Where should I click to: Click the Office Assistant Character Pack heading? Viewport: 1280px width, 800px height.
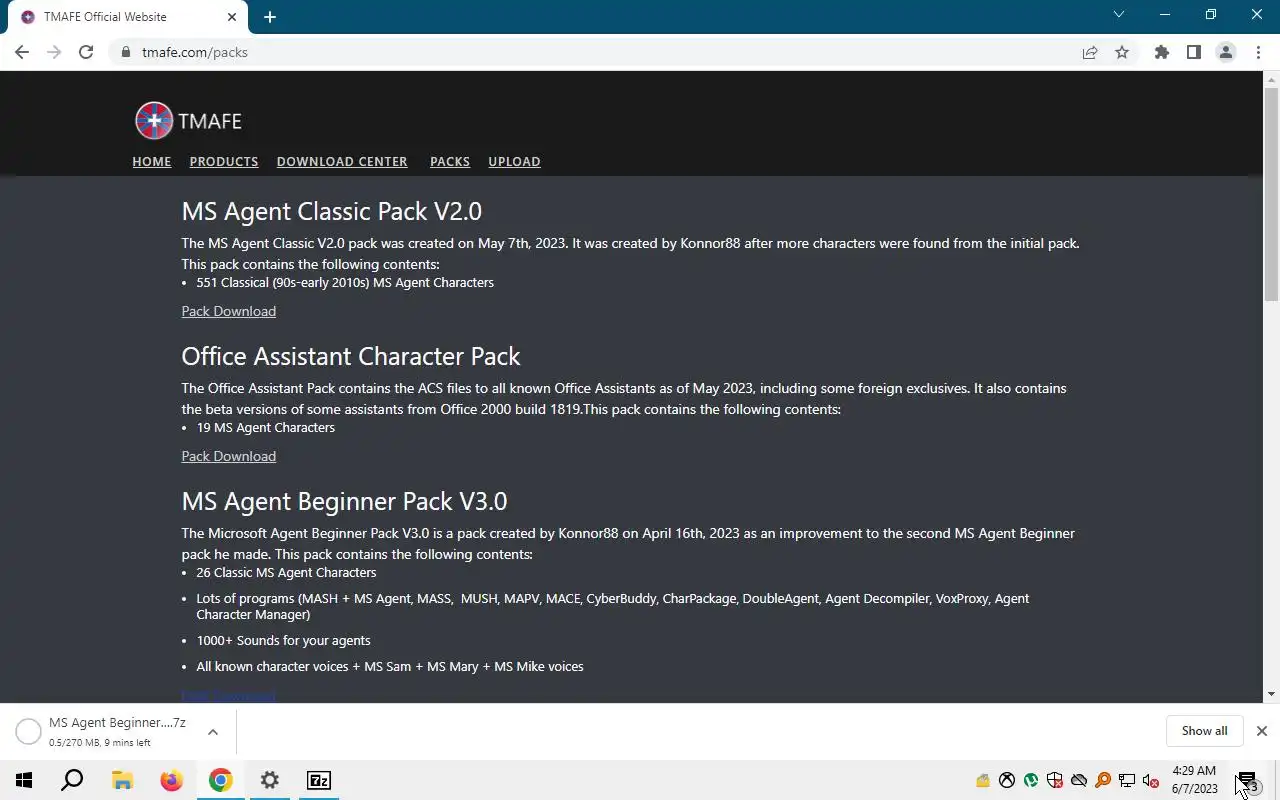(x=351, y=356)
